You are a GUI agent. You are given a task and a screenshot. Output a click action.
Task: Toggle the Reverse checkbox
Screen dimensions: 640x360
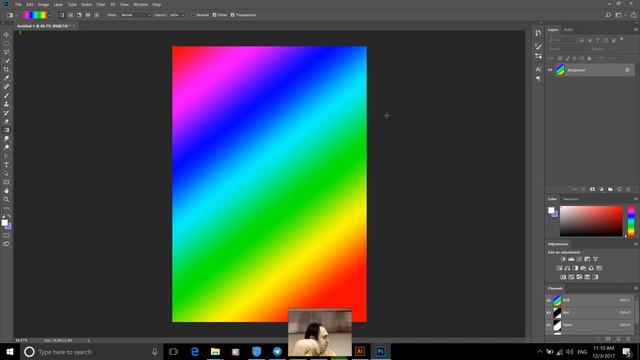point(193,15)
